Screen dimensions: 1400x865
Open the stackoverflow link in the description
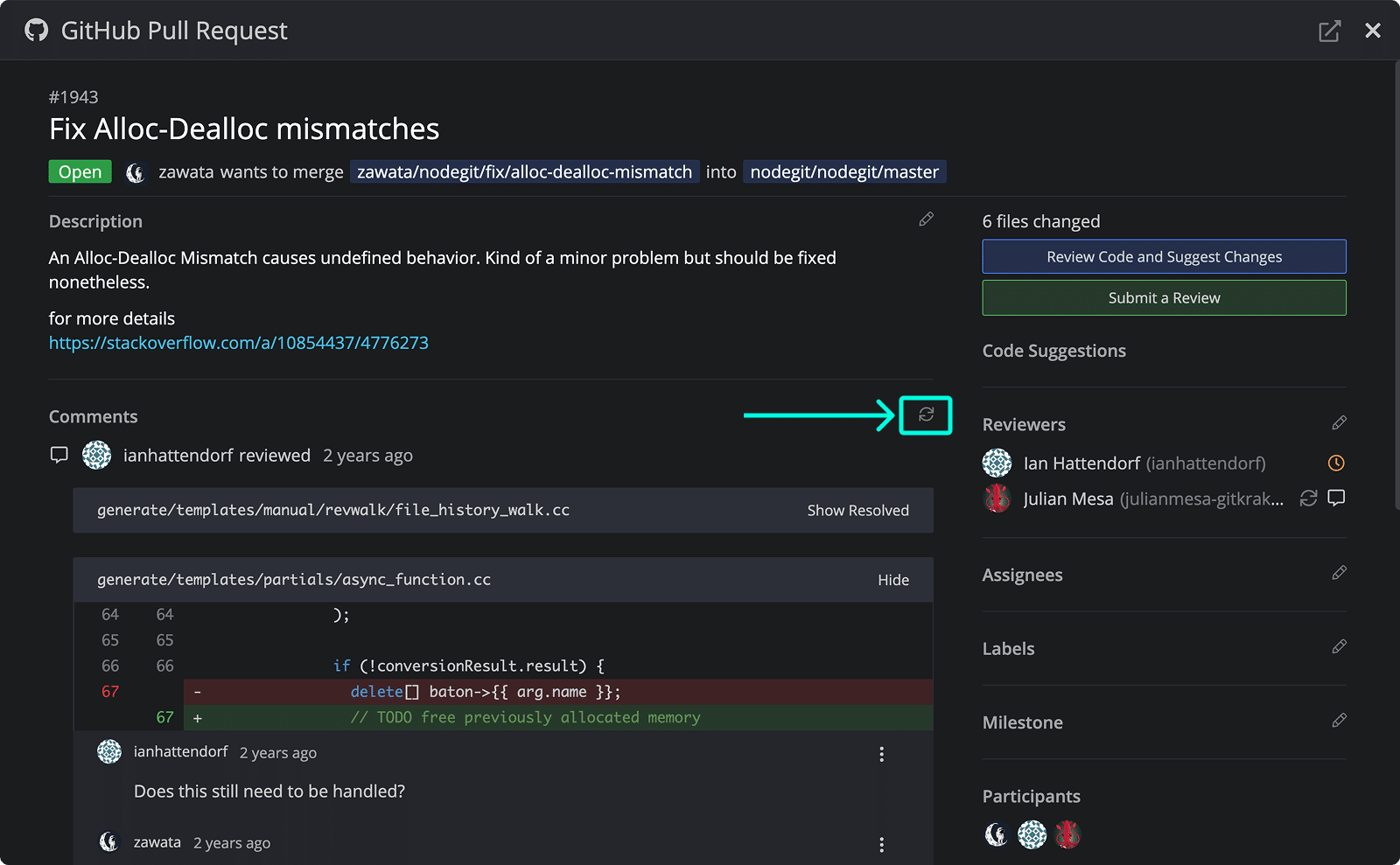pos(238,342)
